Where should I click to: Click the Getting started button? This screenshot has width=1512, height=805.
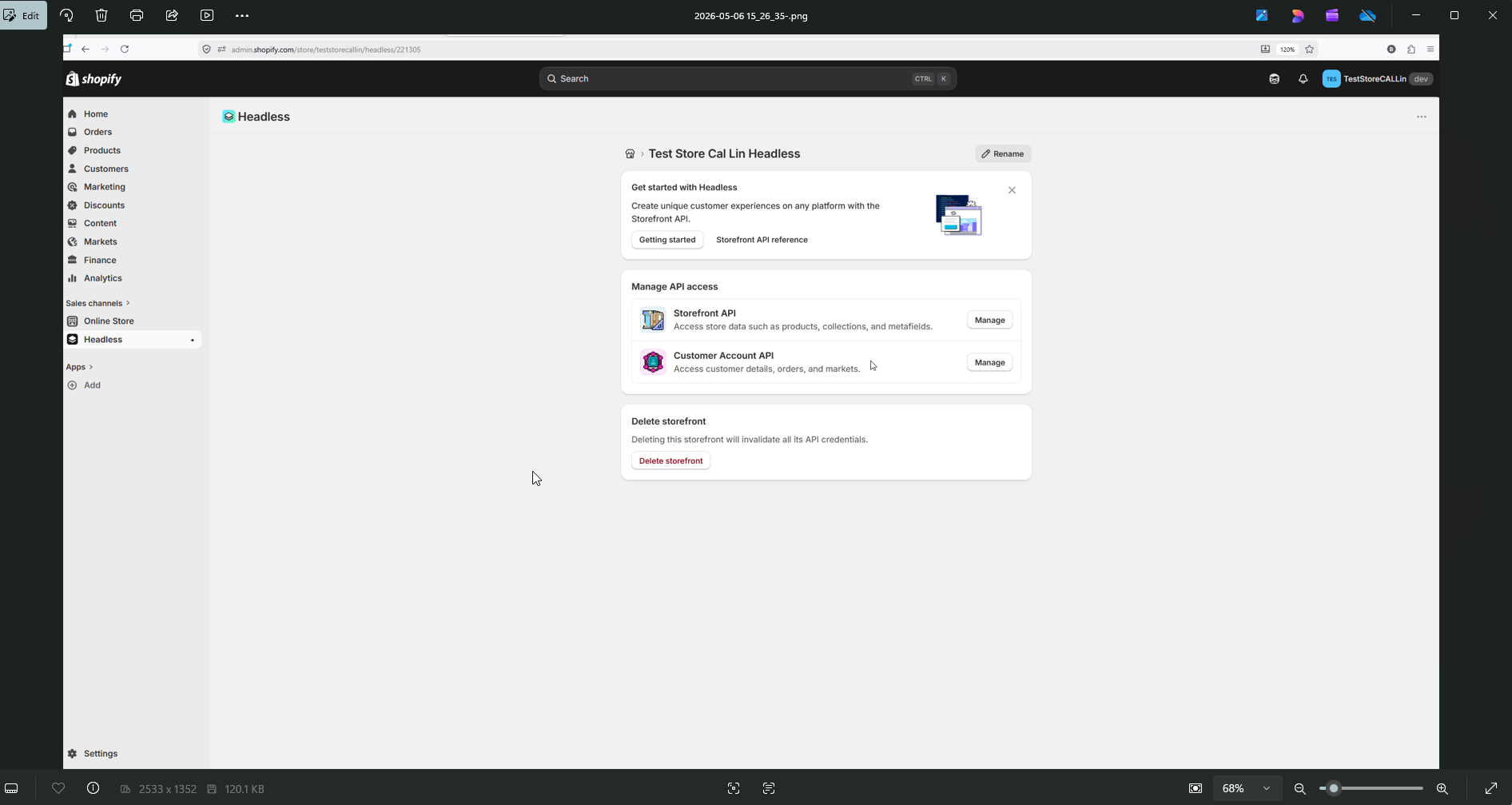(x=667, y=240)
